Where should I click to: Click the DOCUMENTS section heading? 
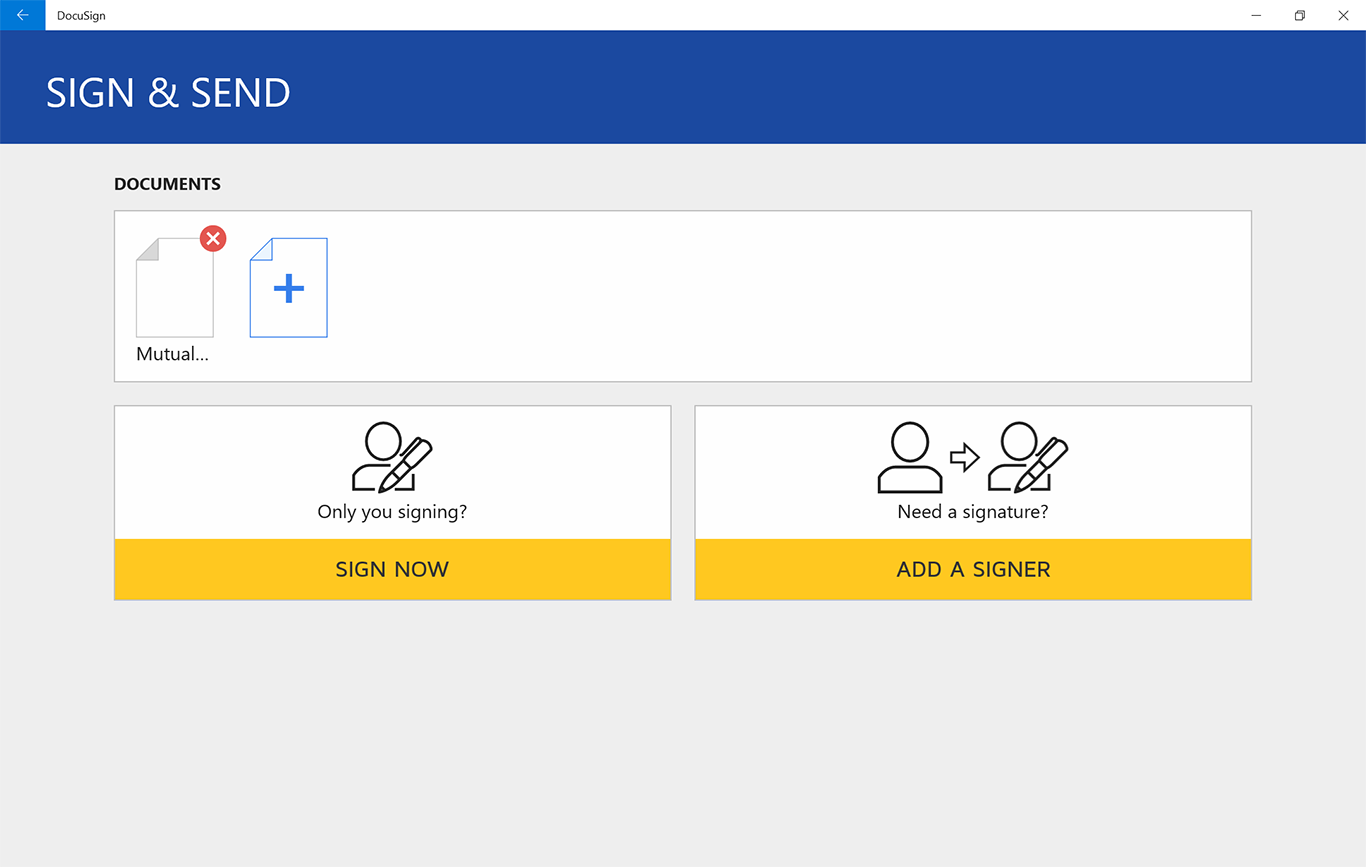point(167,184)
